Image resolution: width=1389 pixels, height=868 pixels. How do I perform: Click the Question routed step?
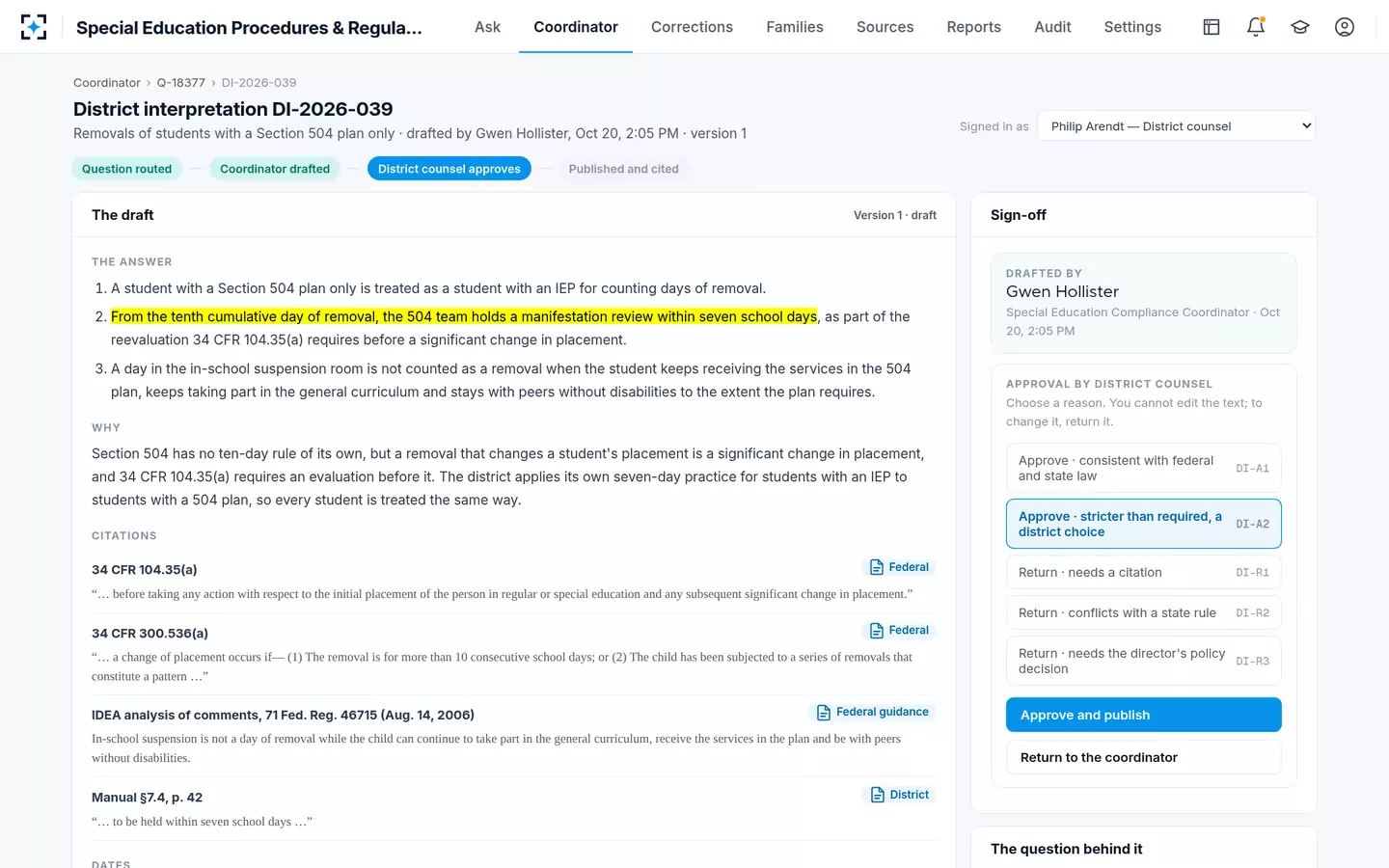(x=126, y=169)
